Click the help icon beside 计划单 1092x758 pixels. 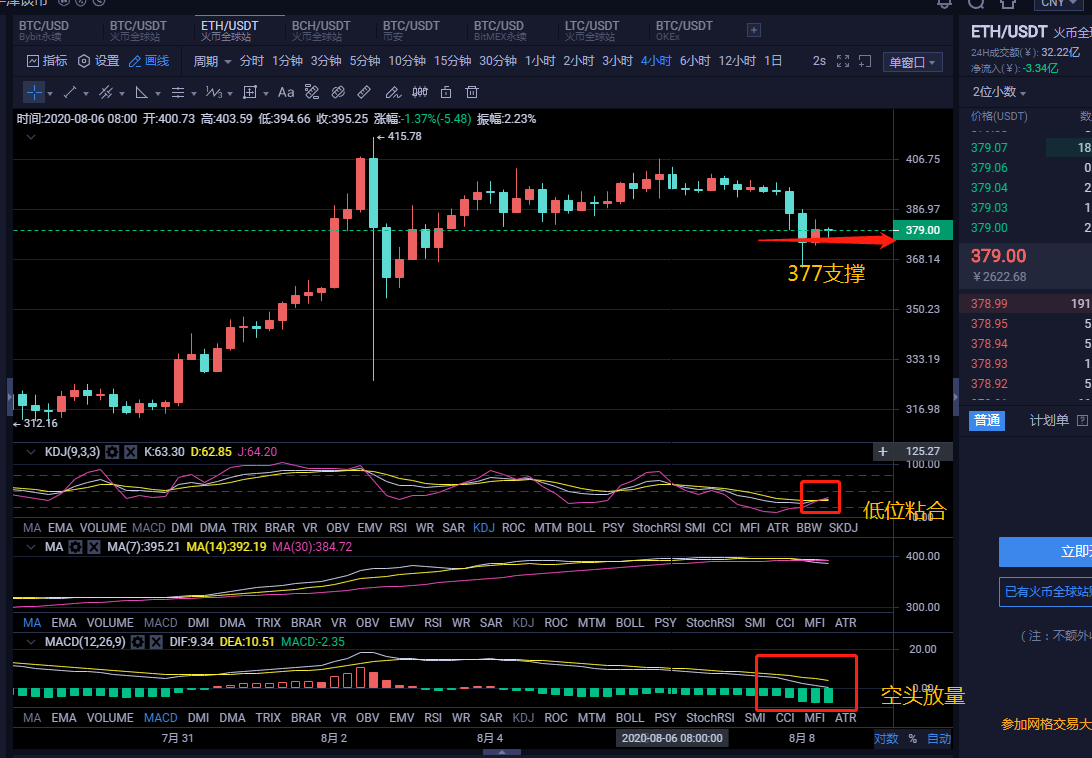pyautogui.click(x=1082, y=420)
